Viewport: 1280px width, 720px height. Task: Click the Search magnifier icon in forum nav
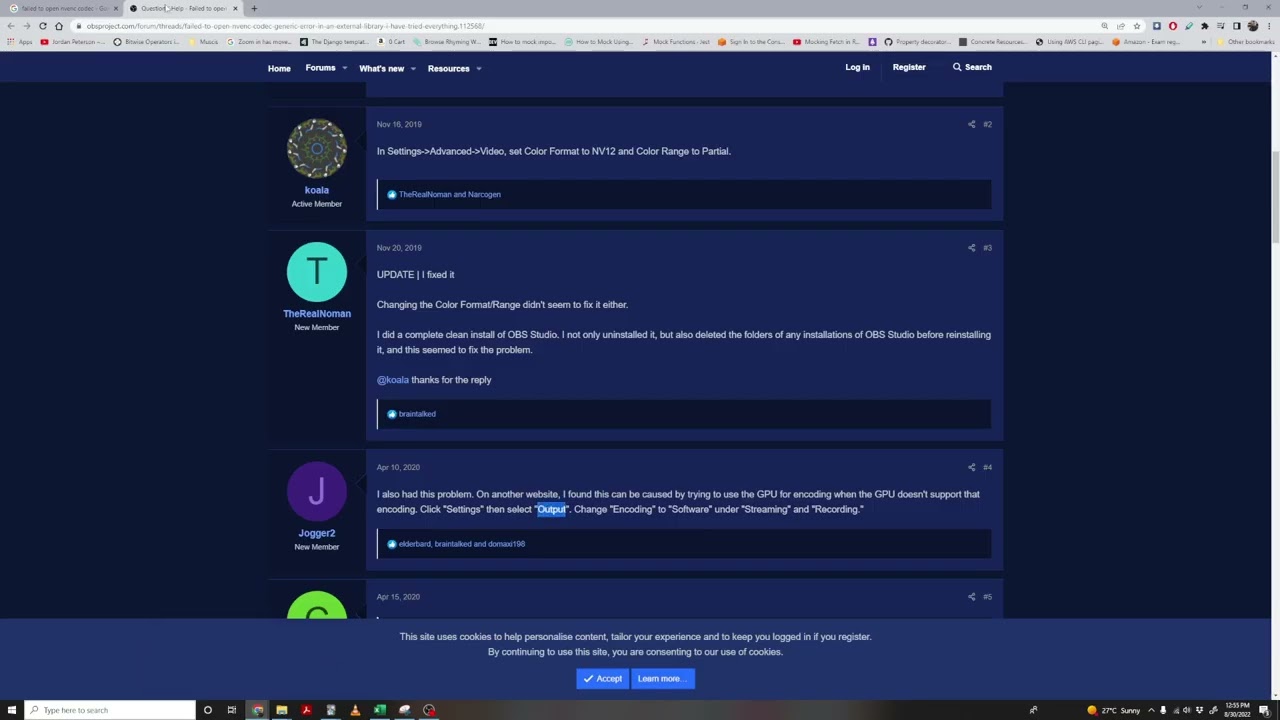[x=957, y=67]
